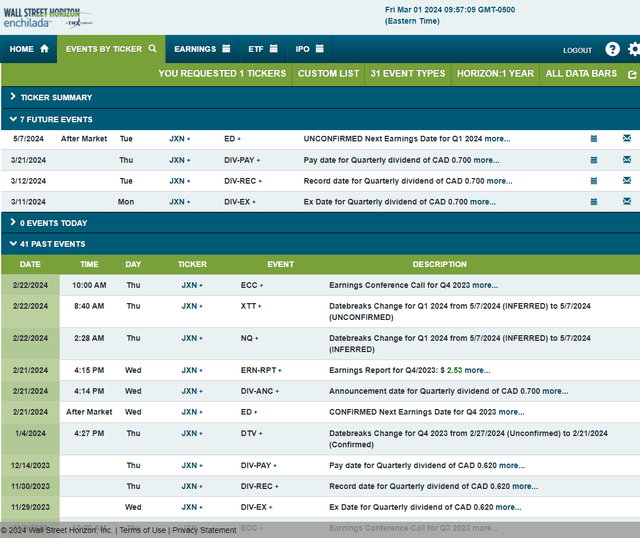Sort by DAY column header
This screenshot has width=640, height=538.
click(x=133, y=265)
